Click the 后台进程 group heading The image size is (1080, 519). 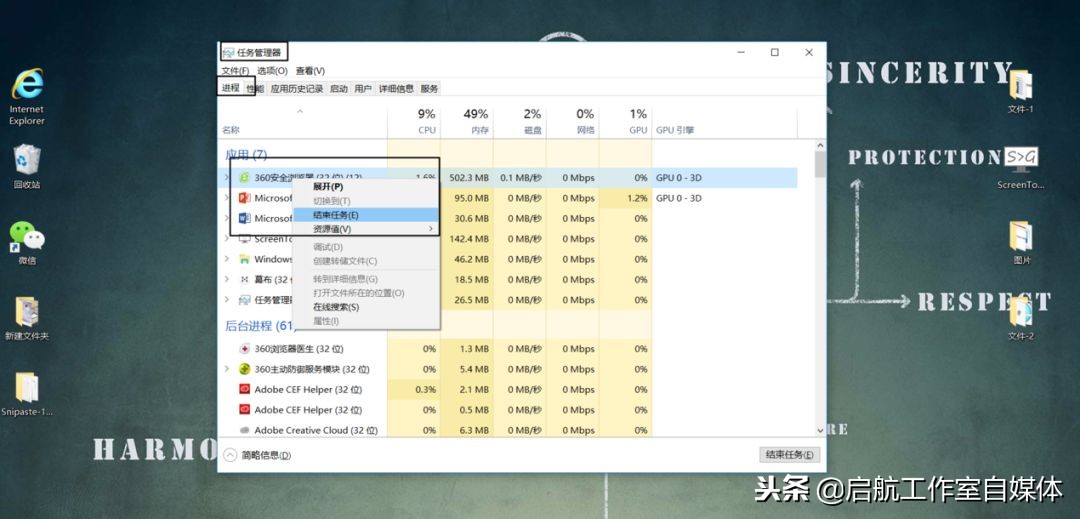tap(260, 325)
